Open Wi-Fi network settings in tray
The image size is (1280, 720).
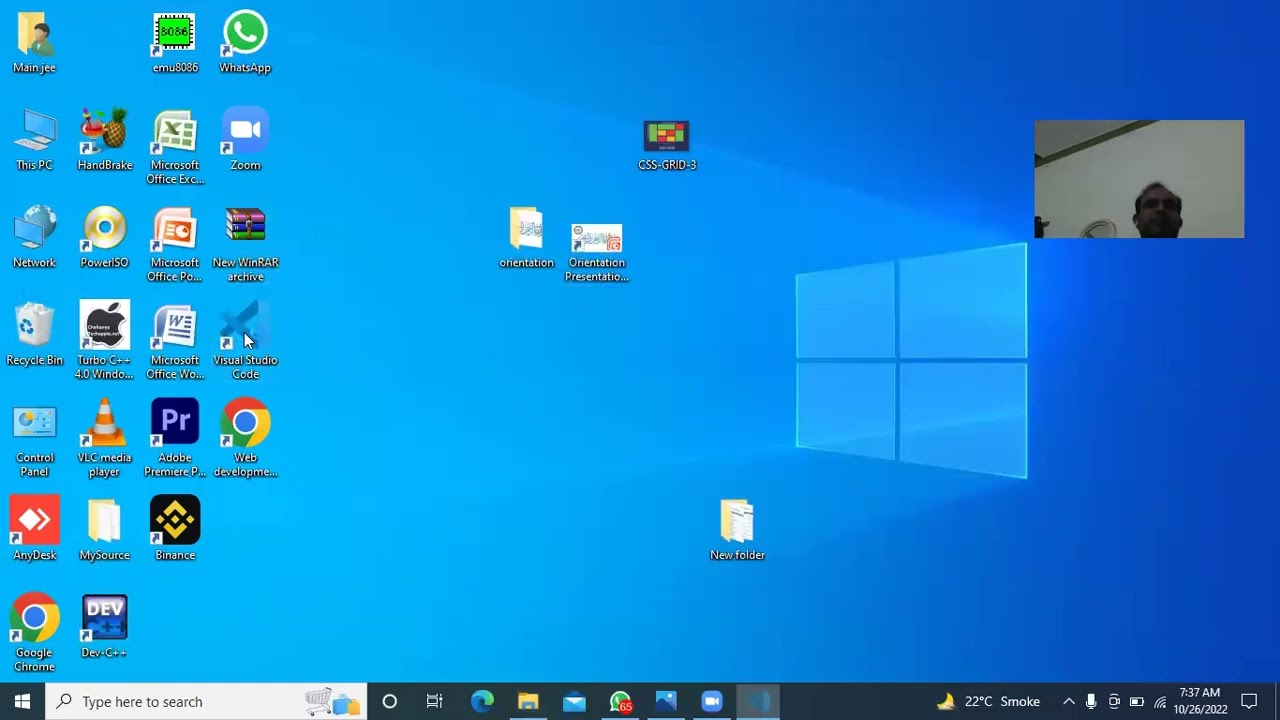coord(1160,701)
